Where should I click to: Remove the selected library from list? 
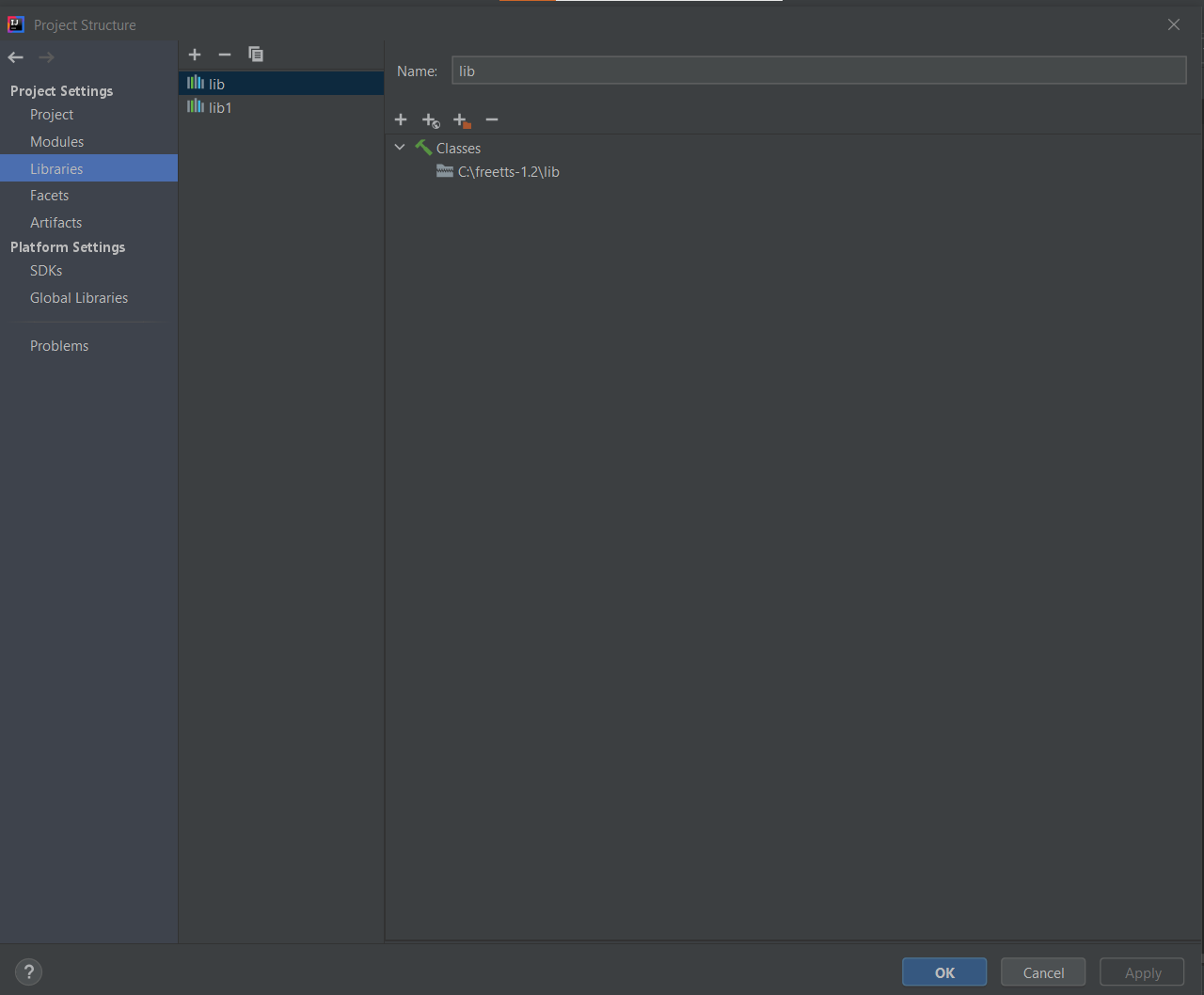[225, 55]
